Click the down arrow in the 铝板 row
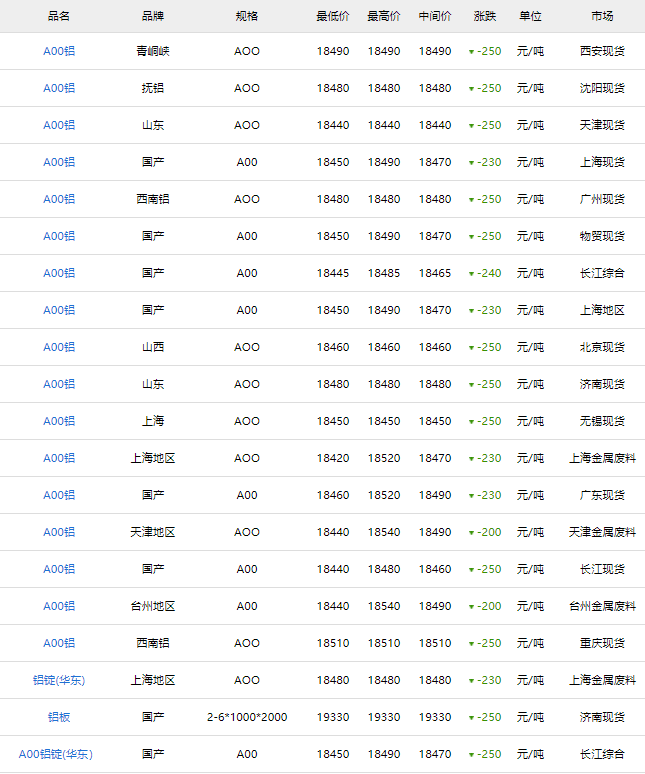 coord(471,718)
